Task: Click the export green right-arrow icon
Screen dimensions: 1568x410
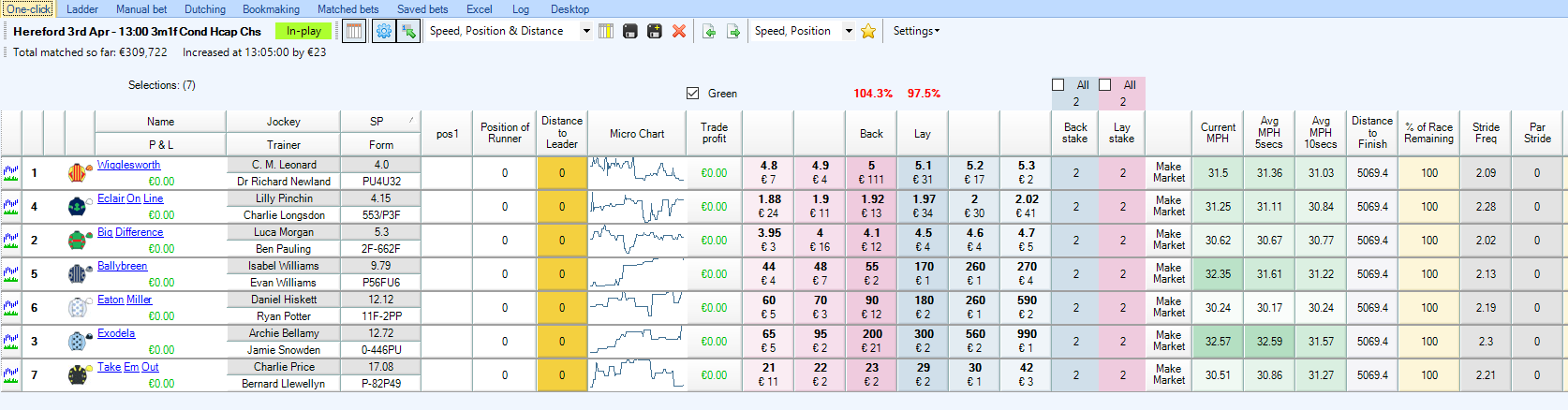Action: [x=733, y=31]
